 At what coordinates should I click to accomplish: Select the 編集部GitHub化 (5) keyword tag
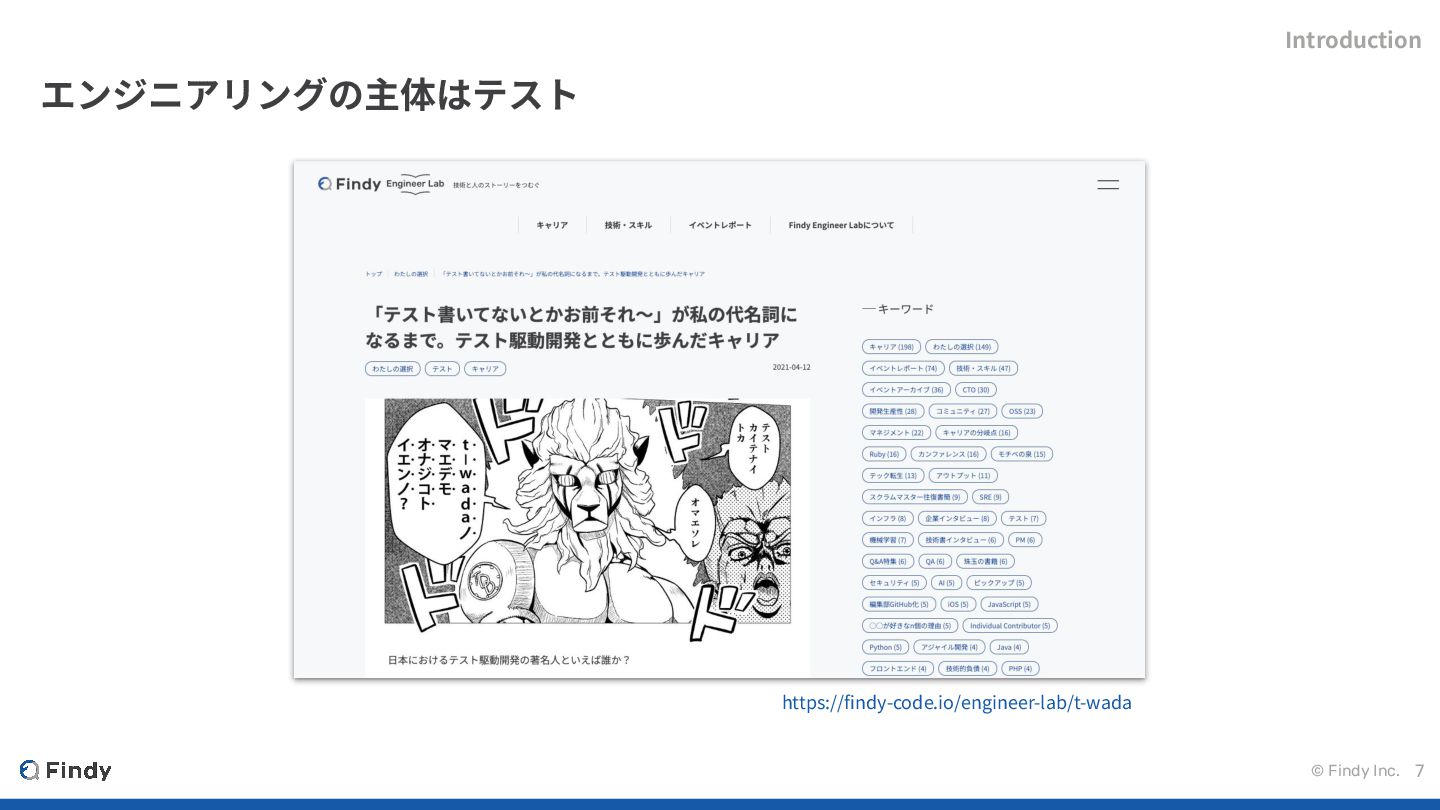[899, 605]
